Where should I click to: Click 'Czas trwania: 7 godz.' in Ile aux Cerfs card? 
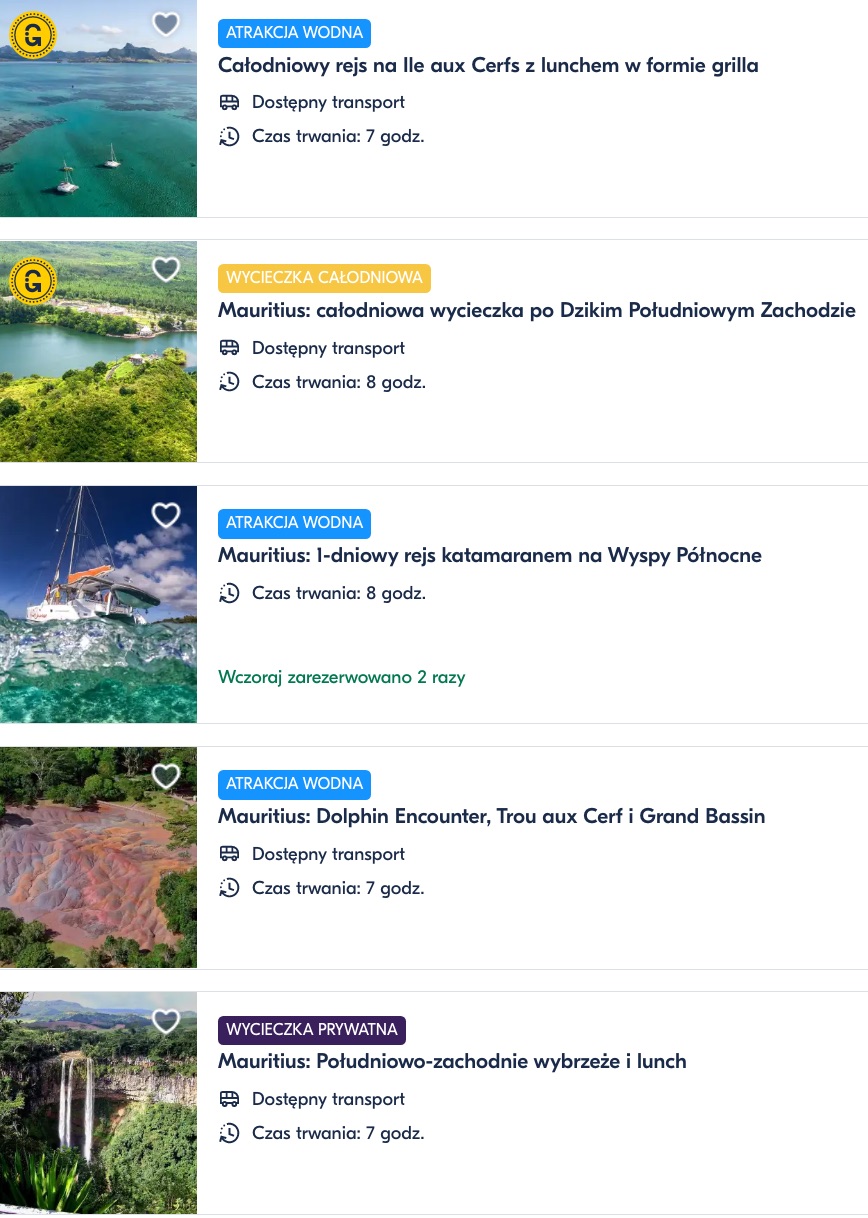338,136
